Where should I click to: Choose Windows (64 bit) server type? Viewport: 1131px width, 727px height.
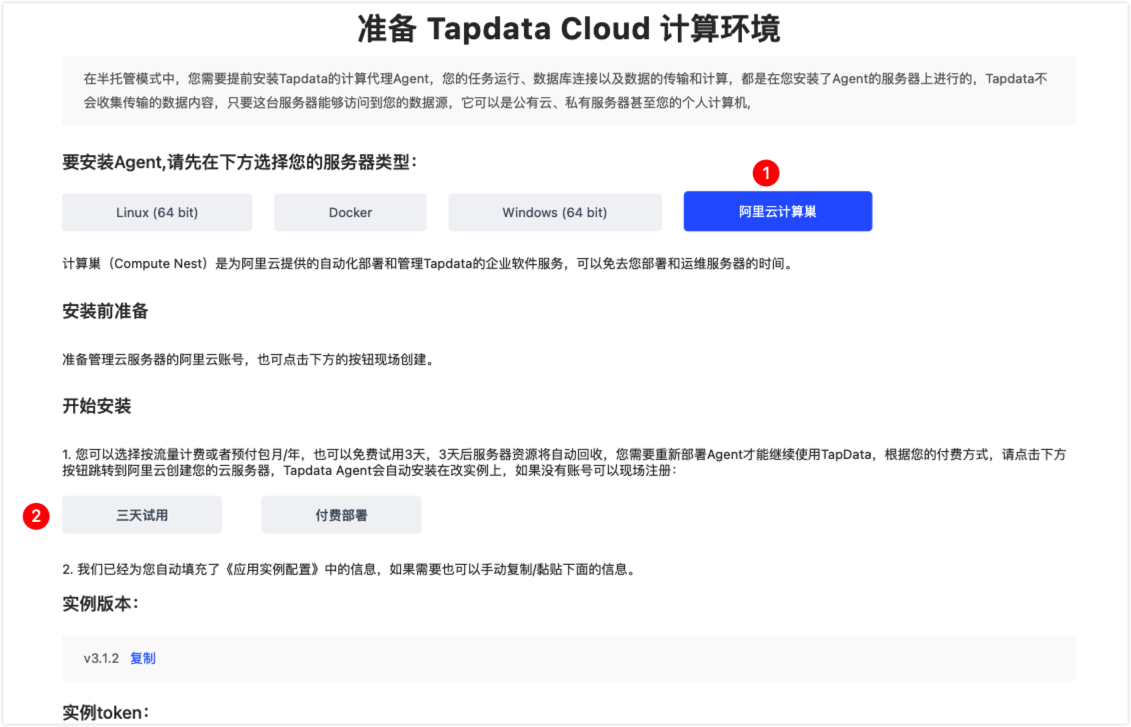pos(554,212)
